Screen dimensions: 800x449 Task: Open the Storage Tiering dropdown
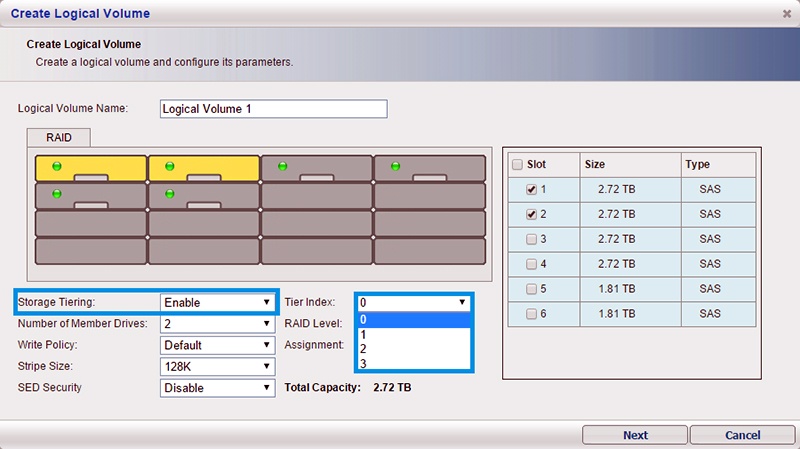pos(217,303)
